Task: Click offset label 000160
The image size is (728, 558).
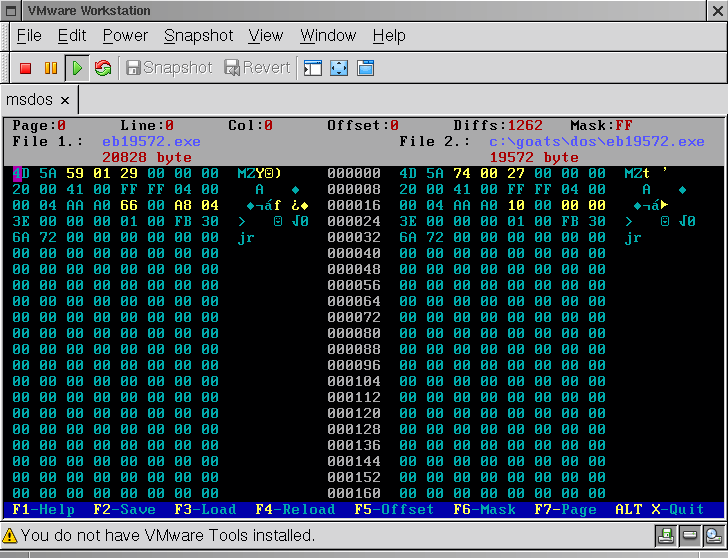Action: (x=354, y=493)
